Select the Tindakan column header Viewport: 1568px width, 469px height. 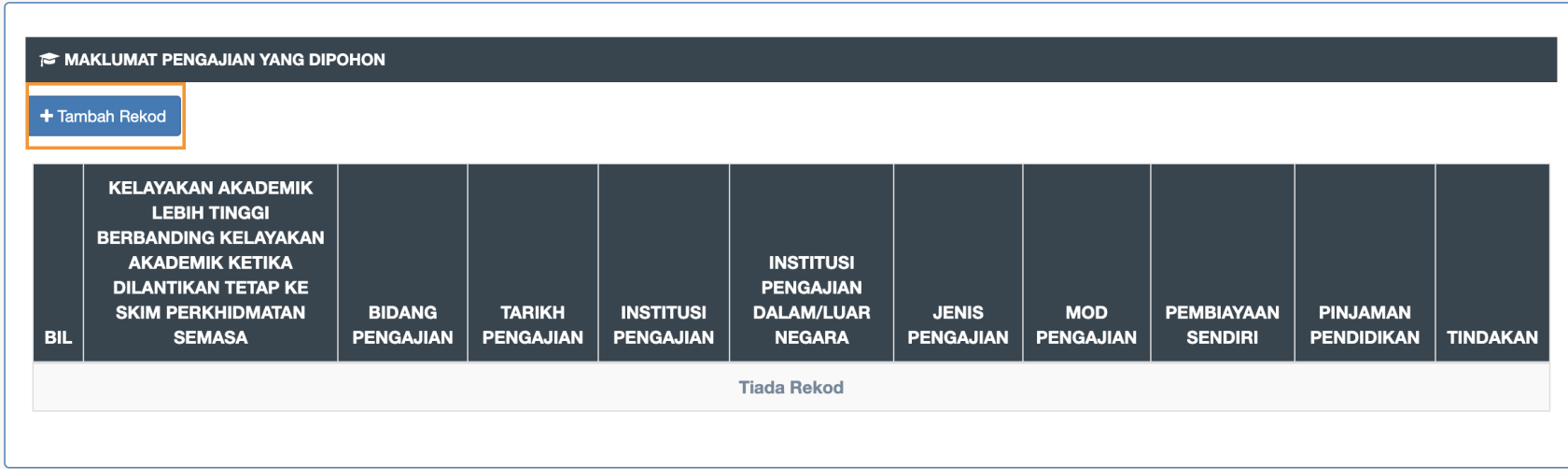click(x=1492, y=337)
